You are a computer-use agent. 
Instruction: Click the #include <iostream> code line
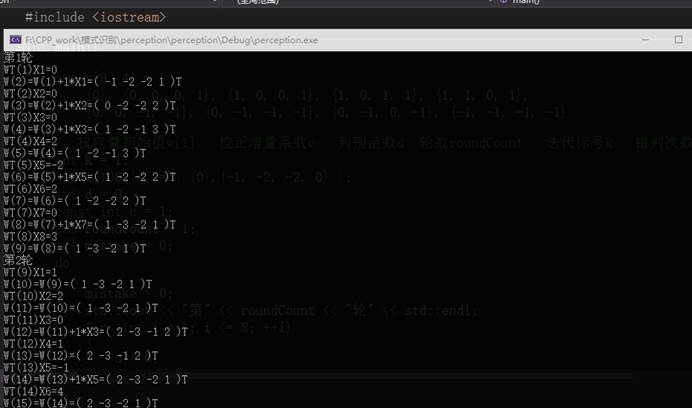click(x=95, y=17)
